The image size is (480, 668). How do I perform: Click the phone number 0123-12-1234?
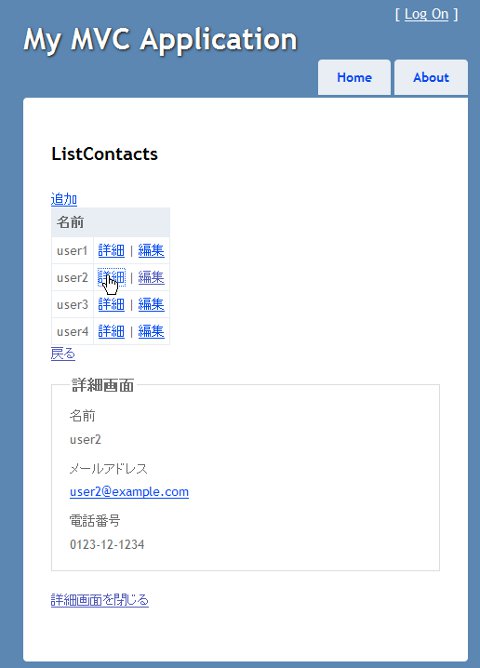click(x=107, y=544)
